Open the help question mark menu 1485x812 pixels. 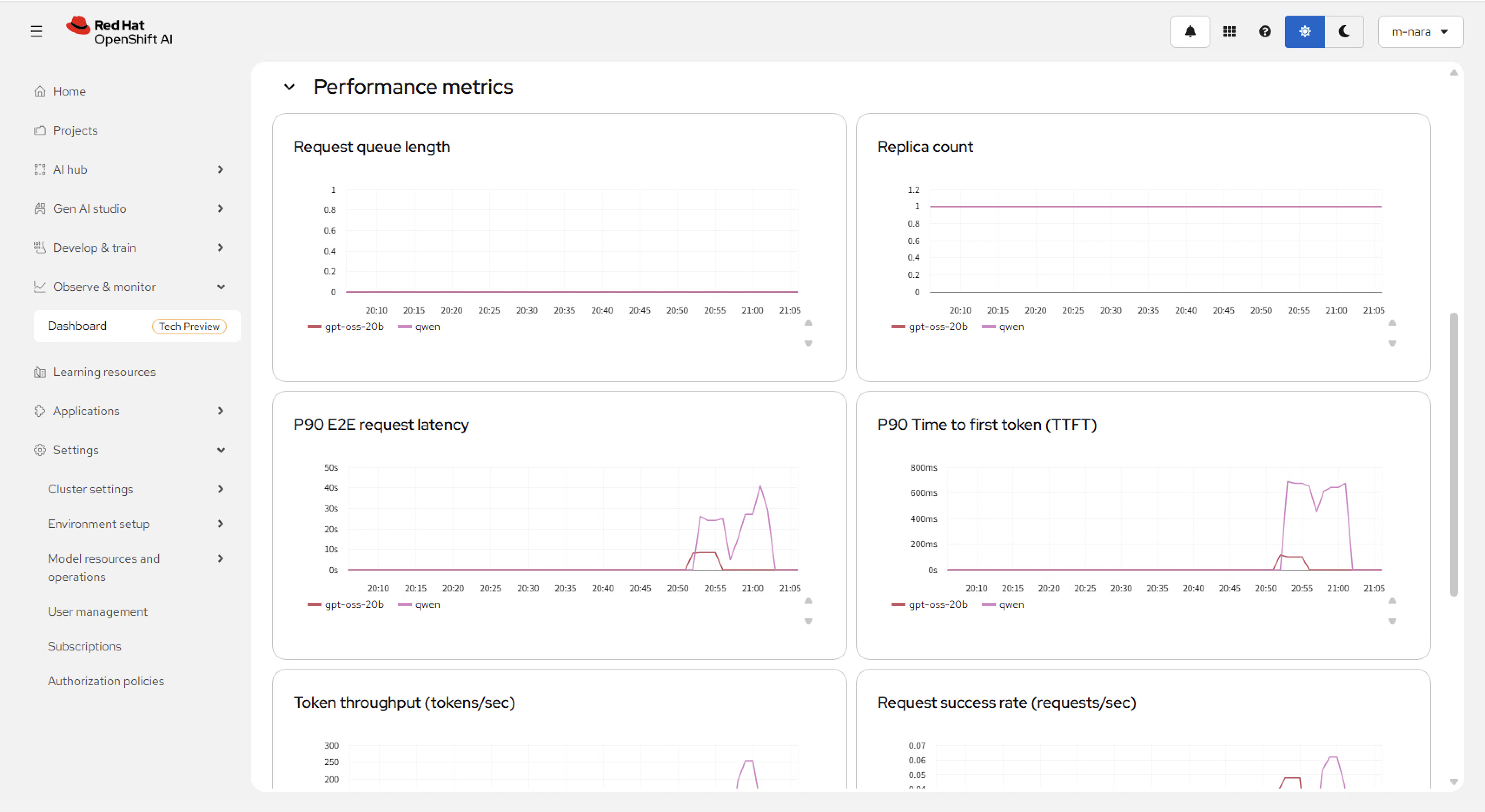(x=1265, y=32)
